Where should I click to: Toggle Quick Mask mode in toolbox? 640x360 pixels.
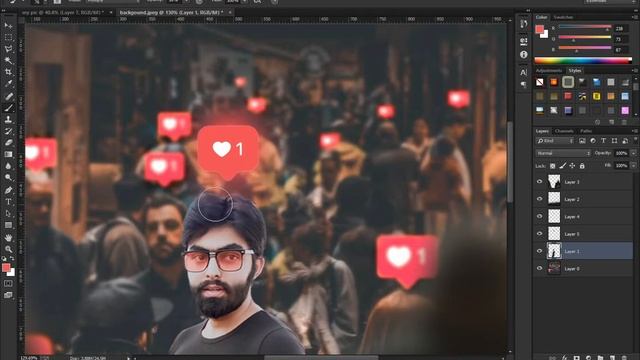pyautogui.click(x=8, y=283)
